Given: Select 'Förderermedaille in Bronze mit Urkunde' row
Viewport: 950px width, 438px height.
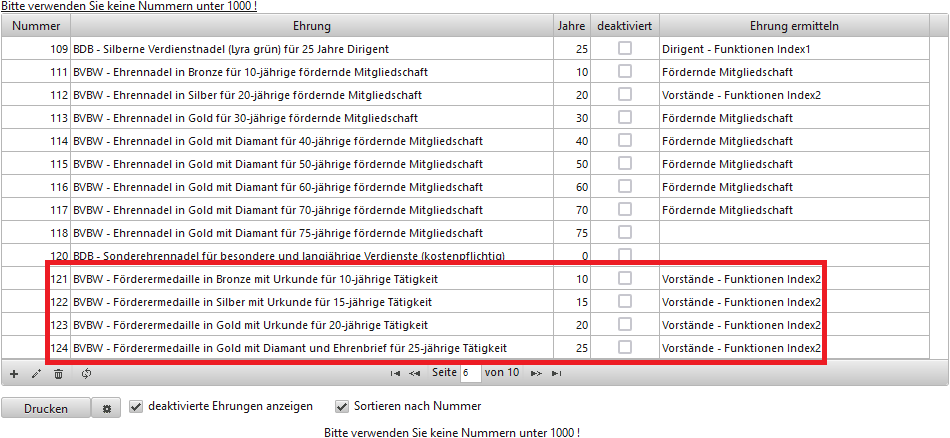Looking at the screenshot, I should point(465,279).
